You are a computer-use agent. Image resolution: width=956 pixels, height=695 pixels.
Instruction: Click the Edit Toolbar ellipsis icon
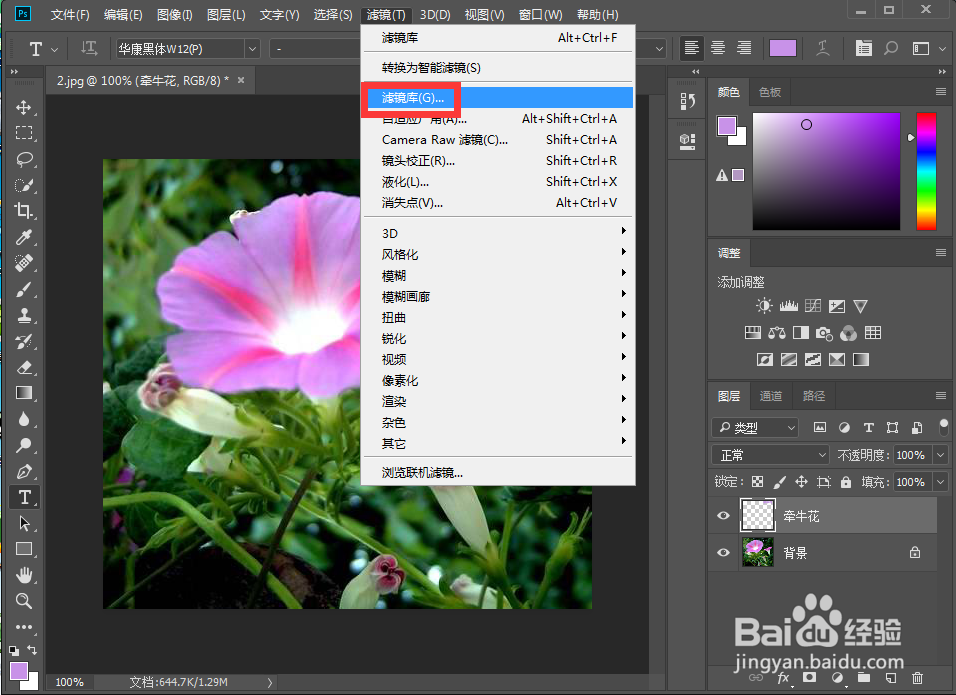click(x=24, y=627)
